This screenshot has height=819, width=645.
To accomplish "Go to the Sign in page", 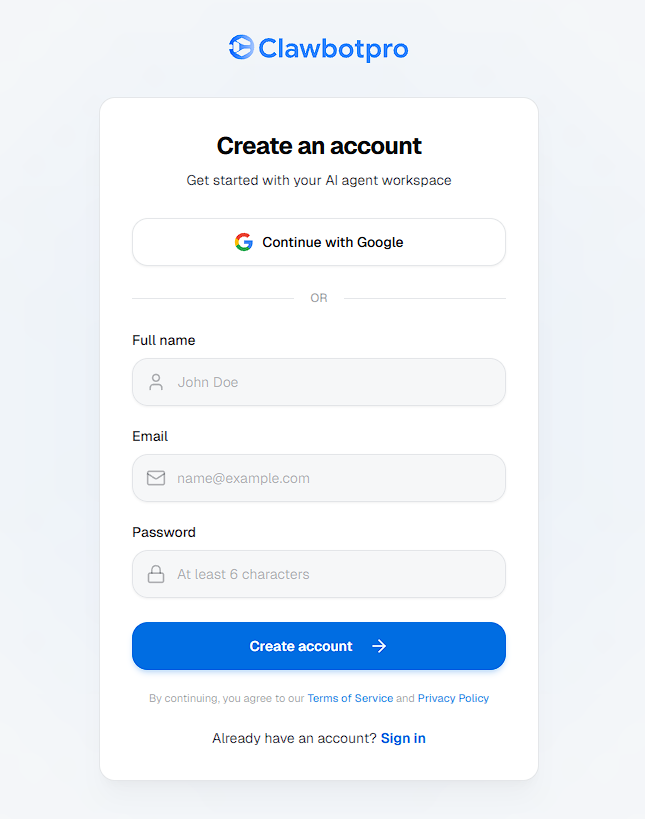I will coord(403,738).
